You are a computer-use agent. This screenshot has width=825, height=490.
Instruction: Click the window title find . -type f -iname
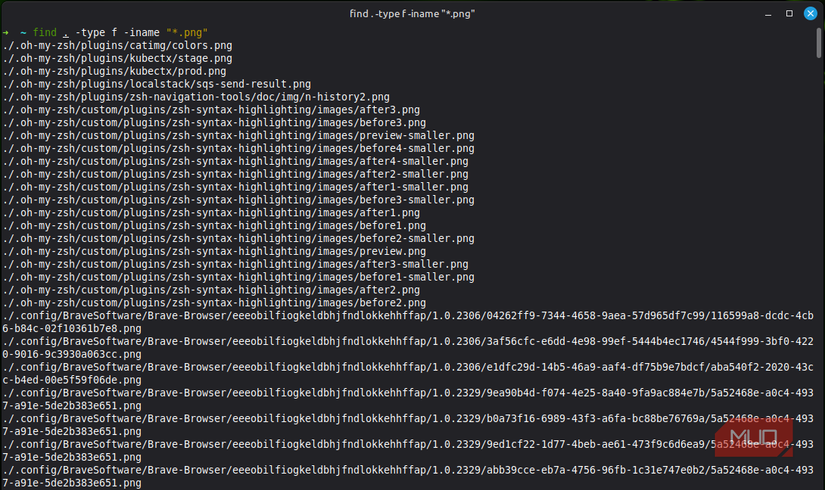point(412,14)
